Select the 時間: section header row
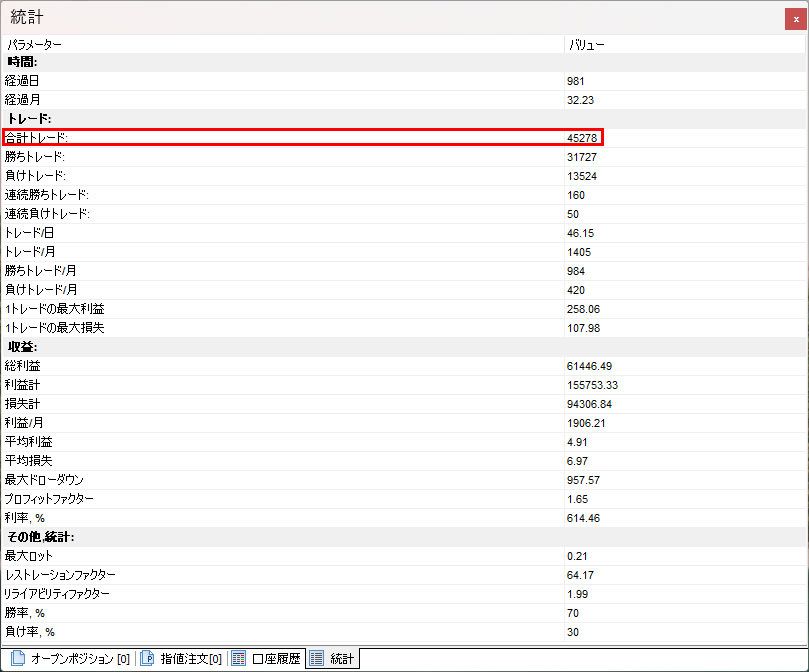This screenshot has height=672, width=809. pyautogui.click(x=404, y=62)
